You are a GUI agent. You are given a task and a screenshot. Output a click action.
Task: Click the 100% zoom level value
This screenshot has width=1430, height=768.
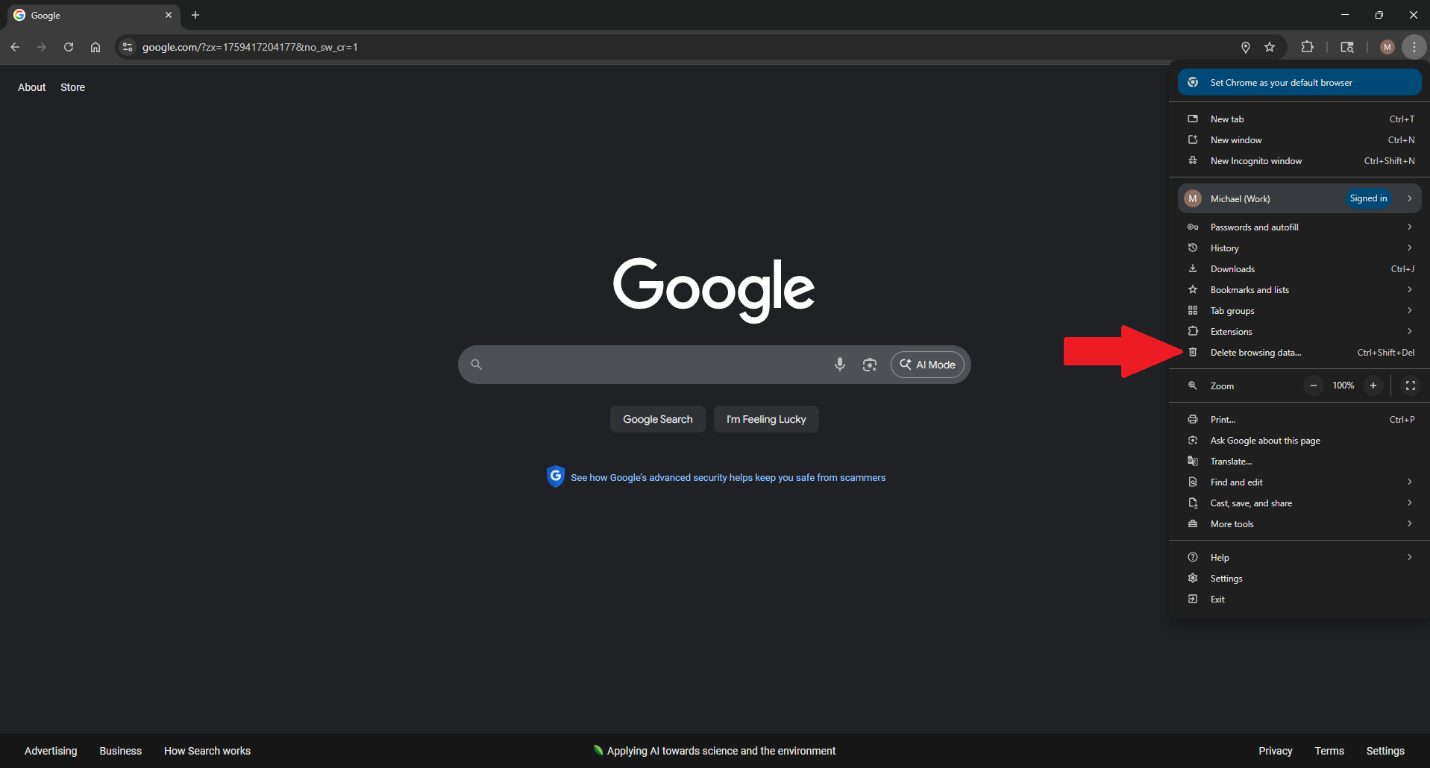coord(1343,386)
